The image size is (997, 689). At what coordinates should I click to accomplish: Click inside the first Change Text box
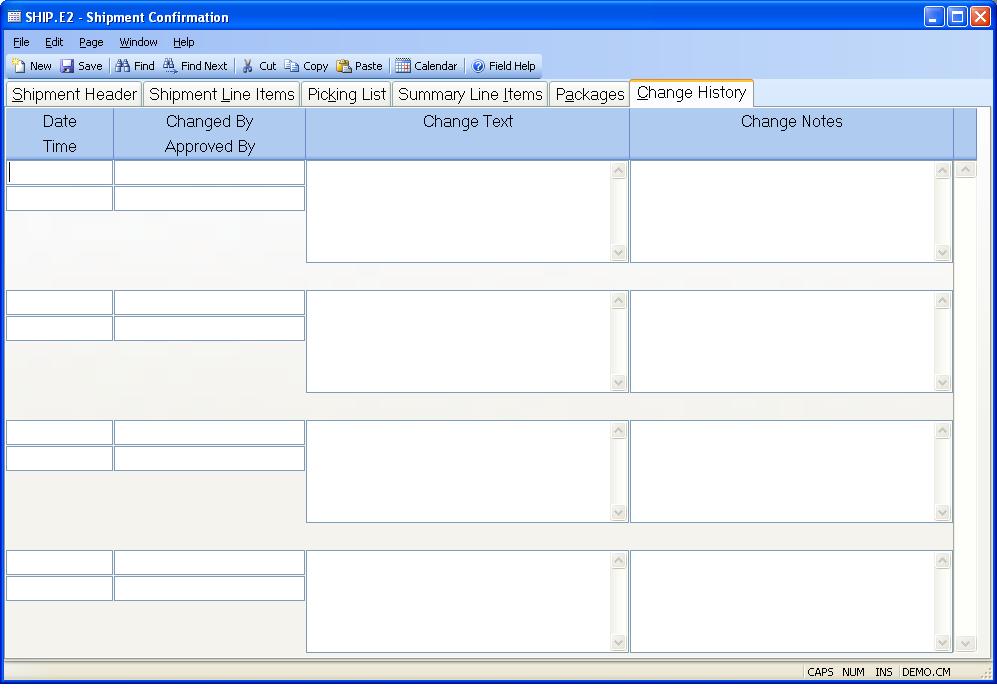[x=458, y=211]
